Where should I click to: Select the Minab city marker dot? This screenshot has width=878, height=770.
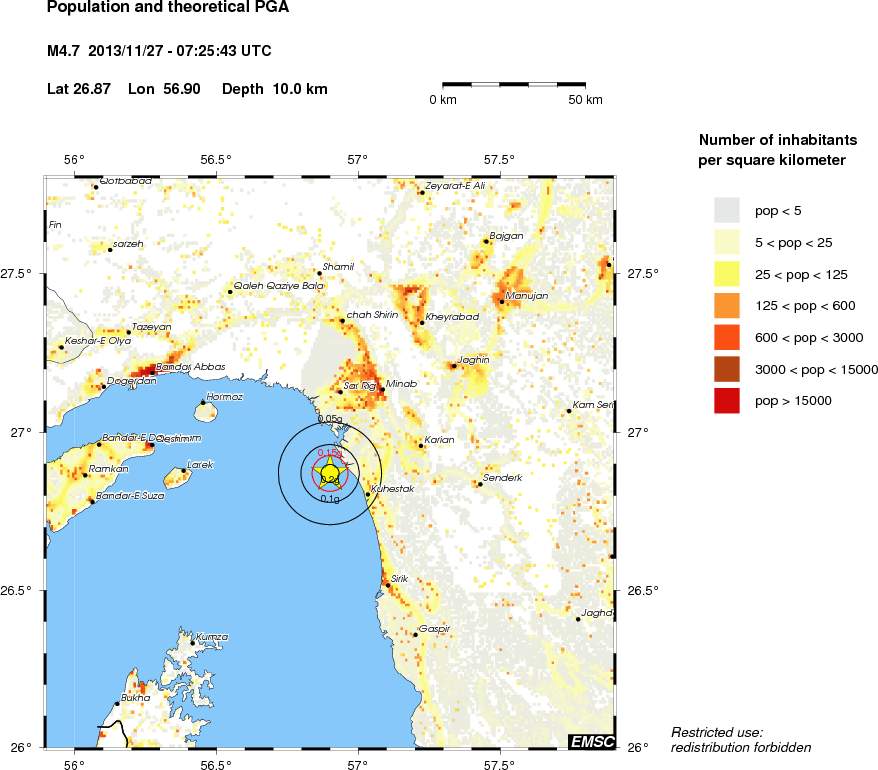(382, 389)
